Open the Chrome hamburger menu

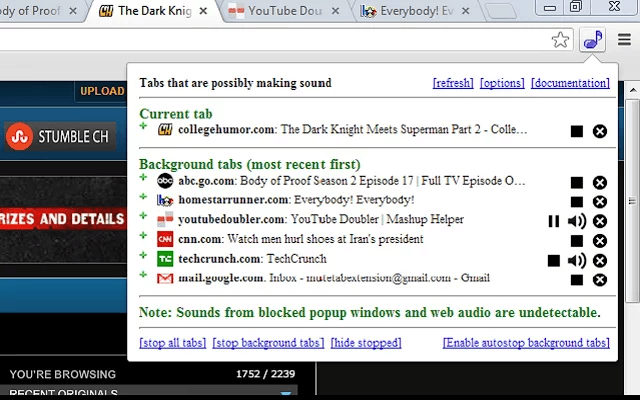tap(624, 40)
